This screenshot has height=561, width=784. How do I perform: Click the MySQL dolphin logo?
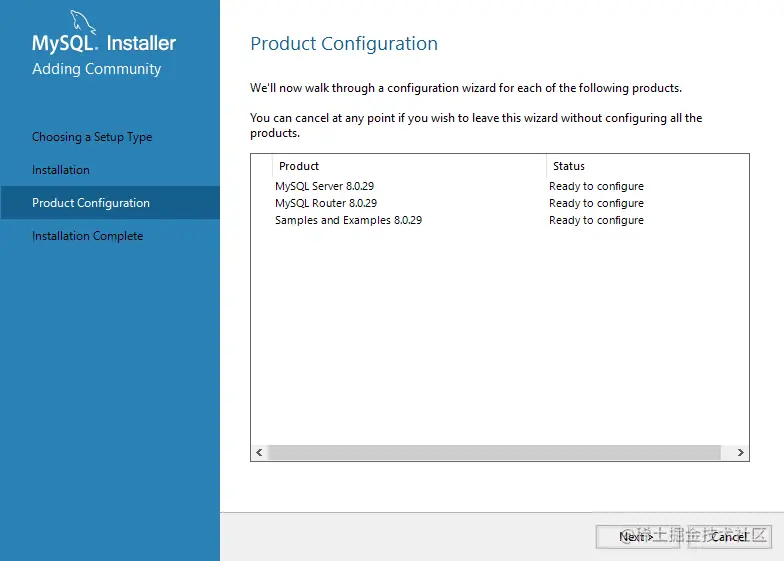coord(82,22)
